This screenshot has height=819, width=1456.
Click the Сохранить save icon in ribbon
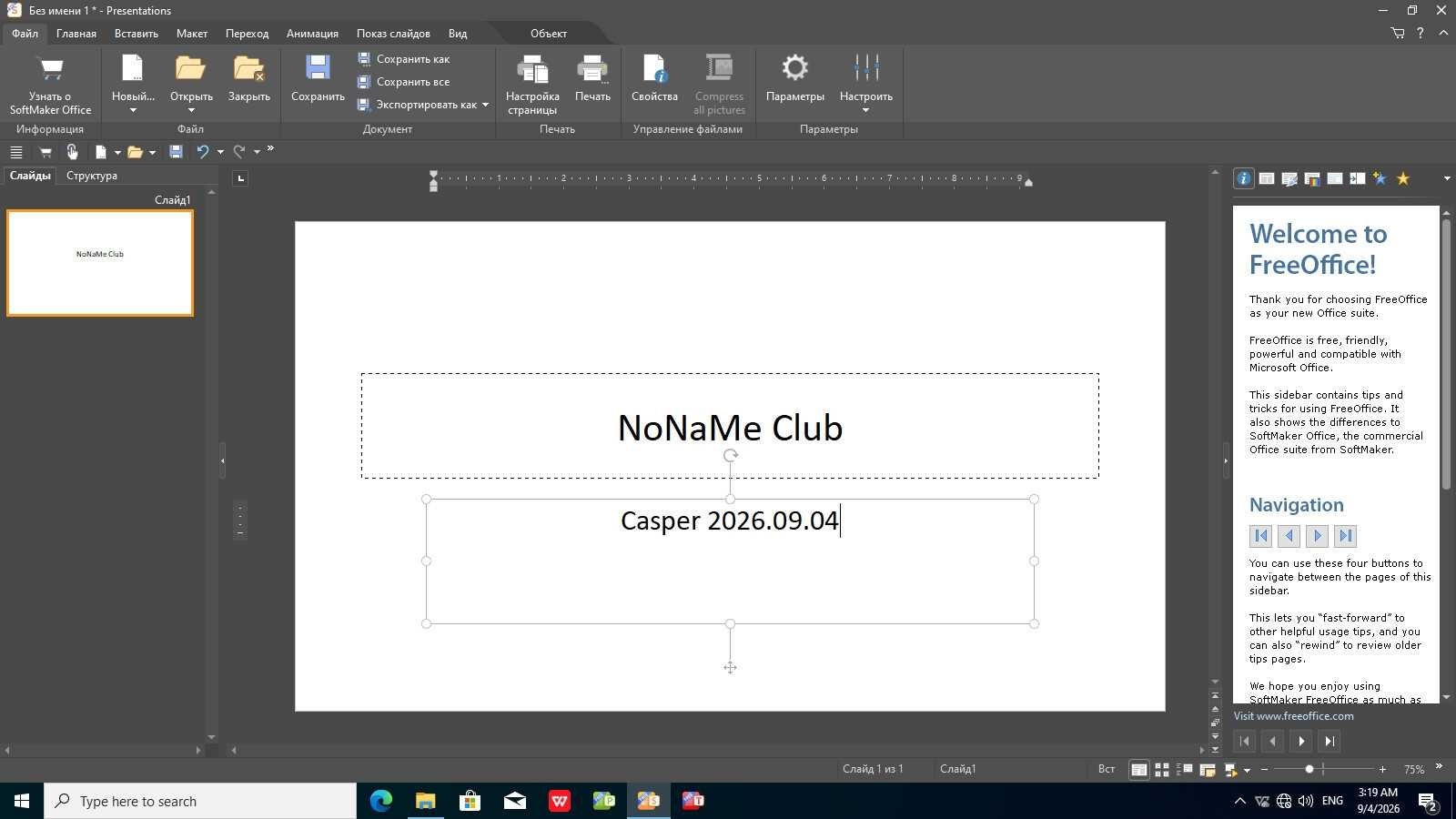[x=318, y=78]
